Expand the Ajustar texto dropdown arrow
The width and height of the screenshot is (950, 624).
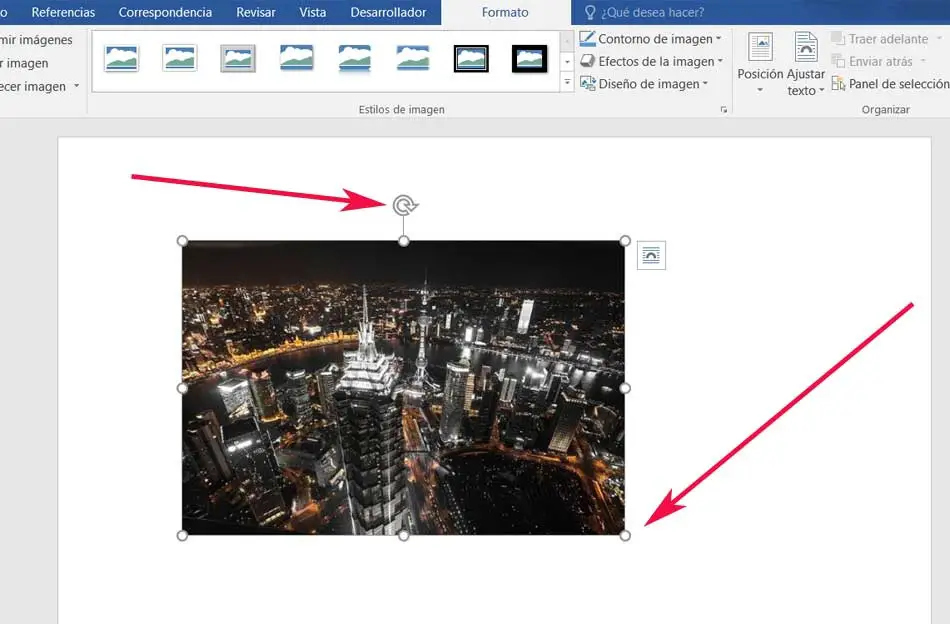click(822, 91)
